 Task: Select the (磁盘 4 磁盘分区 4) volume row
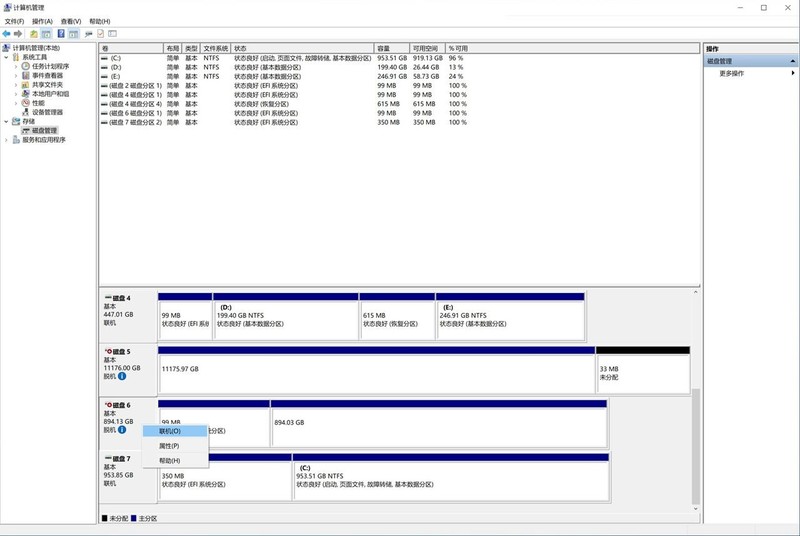[x=284, y=104]
